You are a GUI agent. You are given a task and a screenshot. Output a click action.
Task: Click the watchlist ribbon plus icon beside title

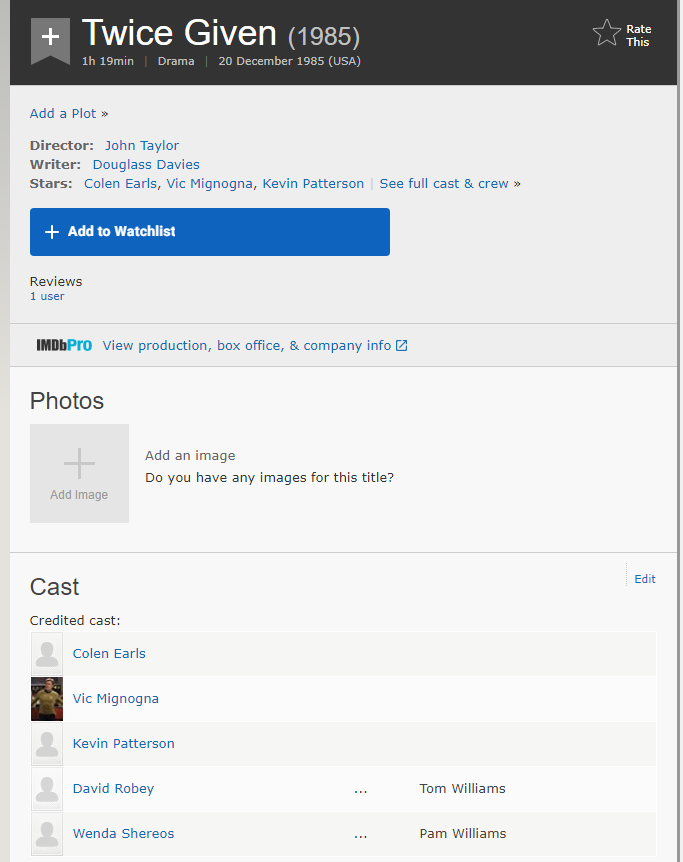pos(50,40)
